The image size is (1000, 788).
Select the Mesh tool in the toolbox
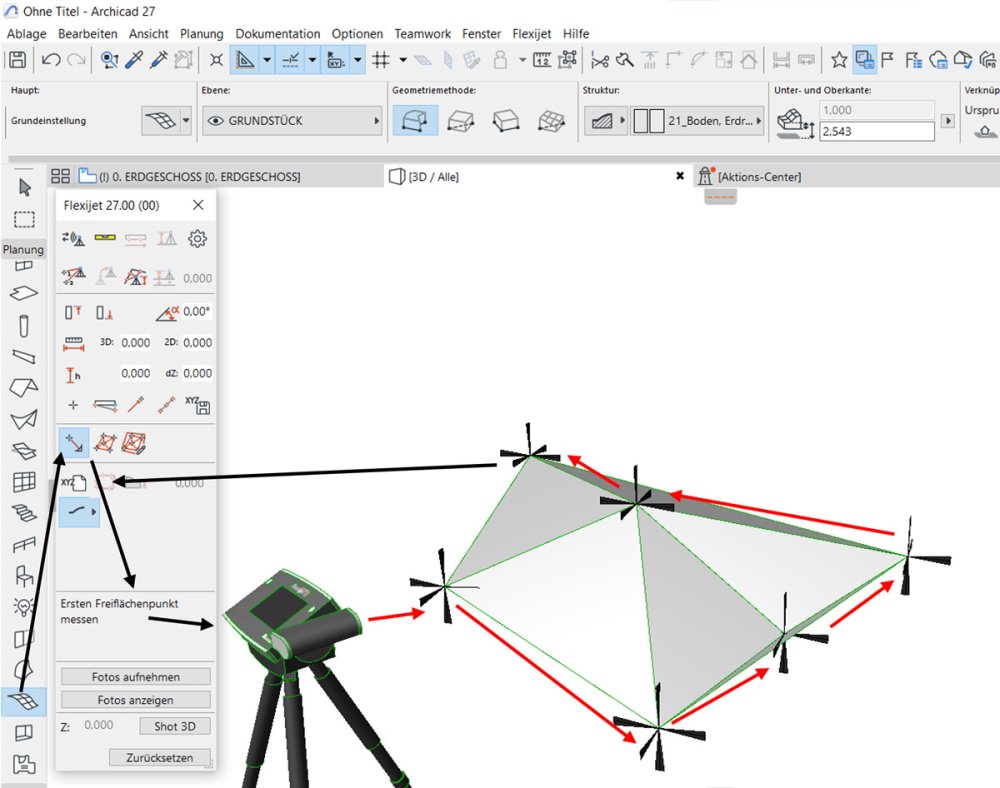(24, 701)
